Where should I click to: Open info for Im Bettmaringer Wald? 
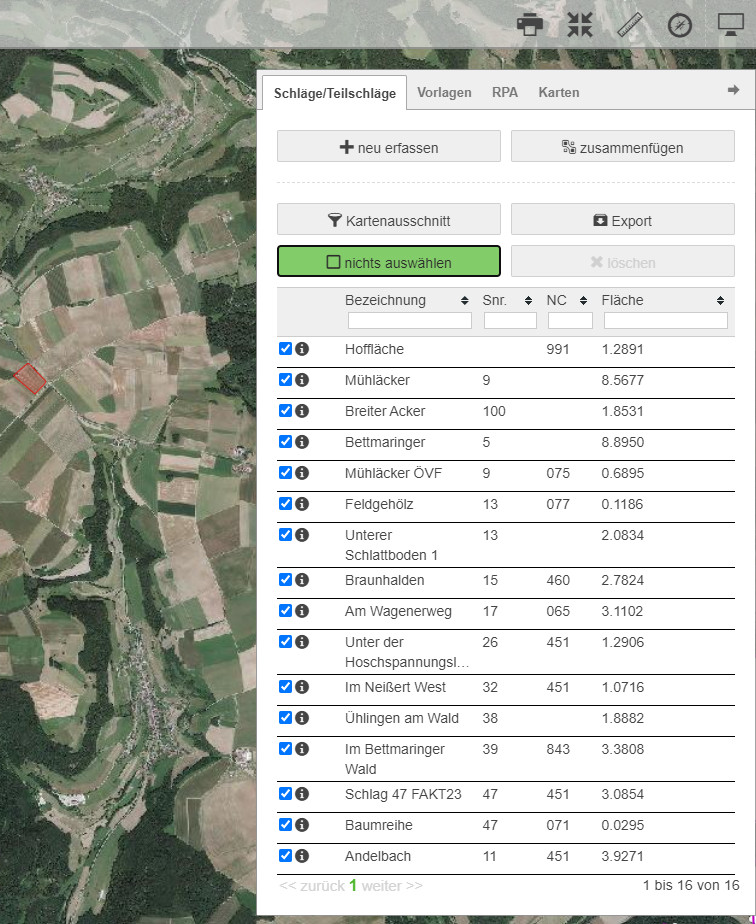302,749
